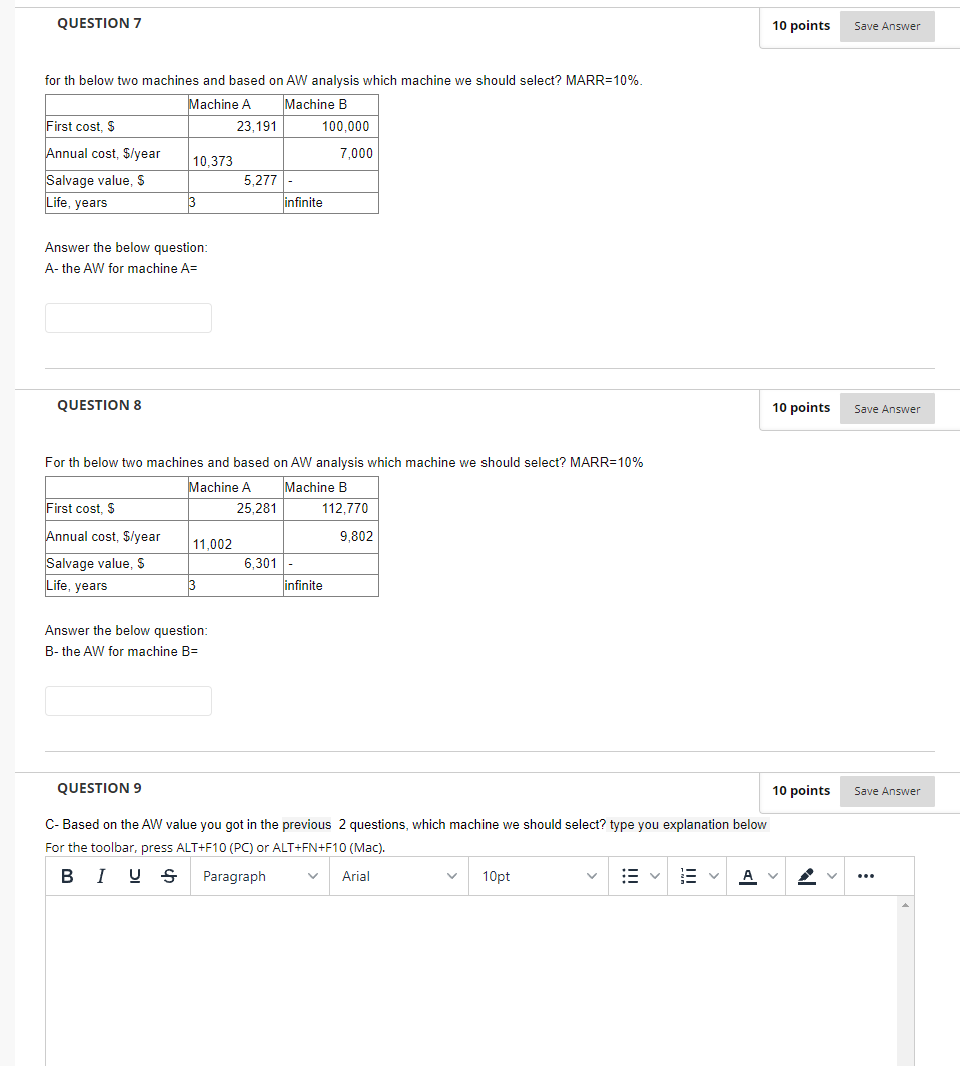Open the Arial font family dropdown
This screenshot has width=960, height=1066.
point(399,876)
